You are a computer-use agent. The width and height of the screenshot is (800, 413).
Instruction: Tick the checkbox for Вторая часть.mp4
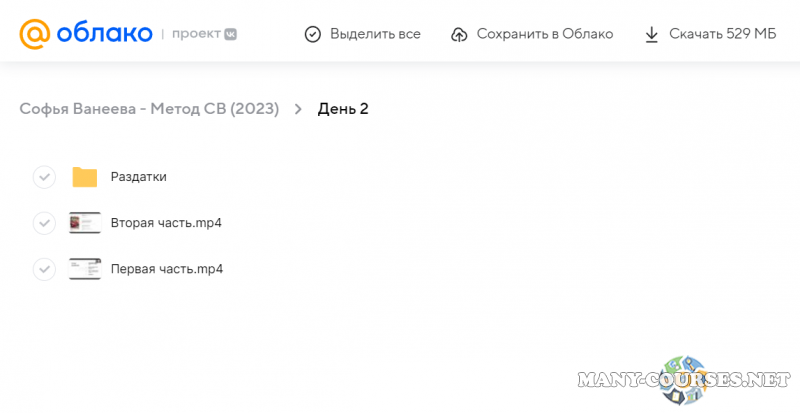tap(44, 223)
